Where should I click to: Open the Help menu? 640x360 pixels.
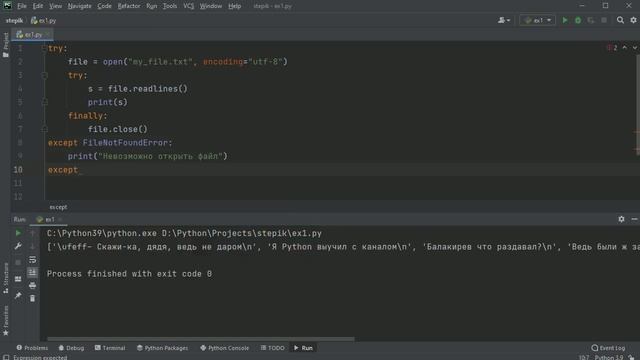pos(234,6)
